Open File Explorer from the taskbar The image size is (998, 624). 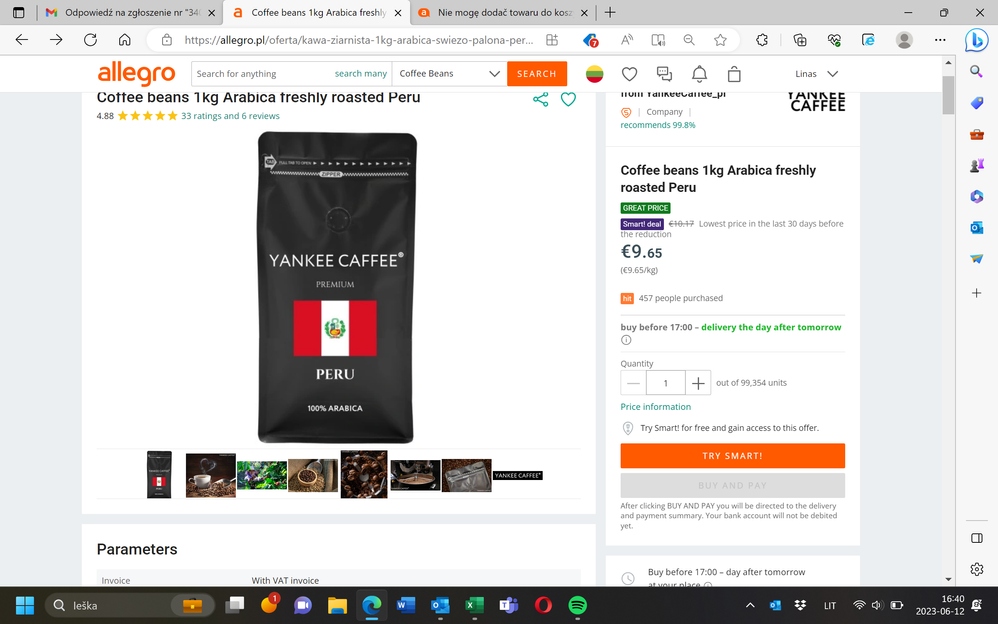coord(337,605)
